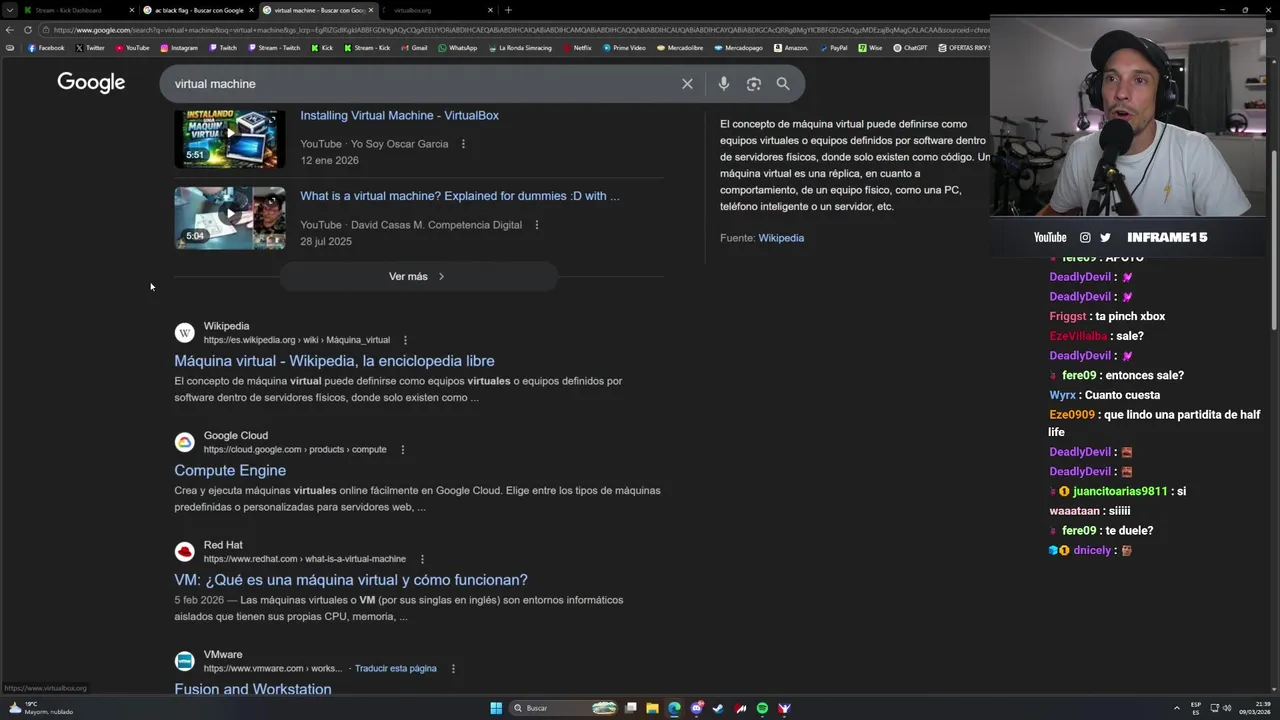Screen dimensions: 1280x720
Task: Open volume control in system tray
Action: point(1227,708)
